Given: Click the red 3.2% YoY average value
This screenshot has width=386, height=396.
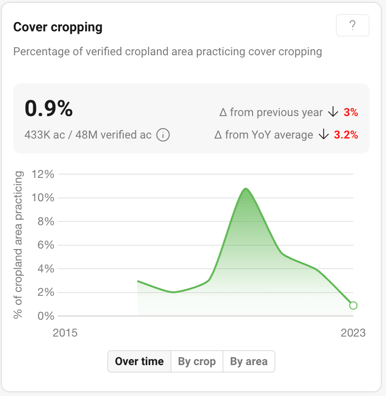Looking at the screenshot, I should click(346, 135).
